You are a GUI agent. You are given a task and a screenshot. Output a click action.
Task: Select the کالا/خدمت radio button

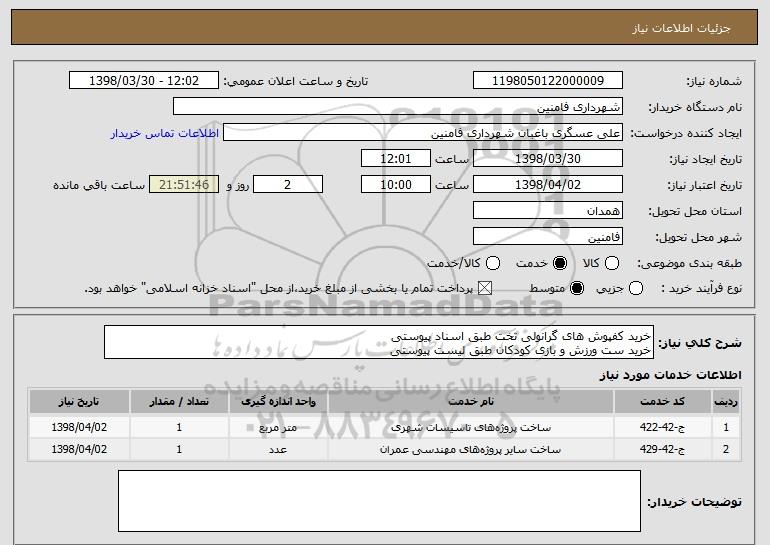493,263
